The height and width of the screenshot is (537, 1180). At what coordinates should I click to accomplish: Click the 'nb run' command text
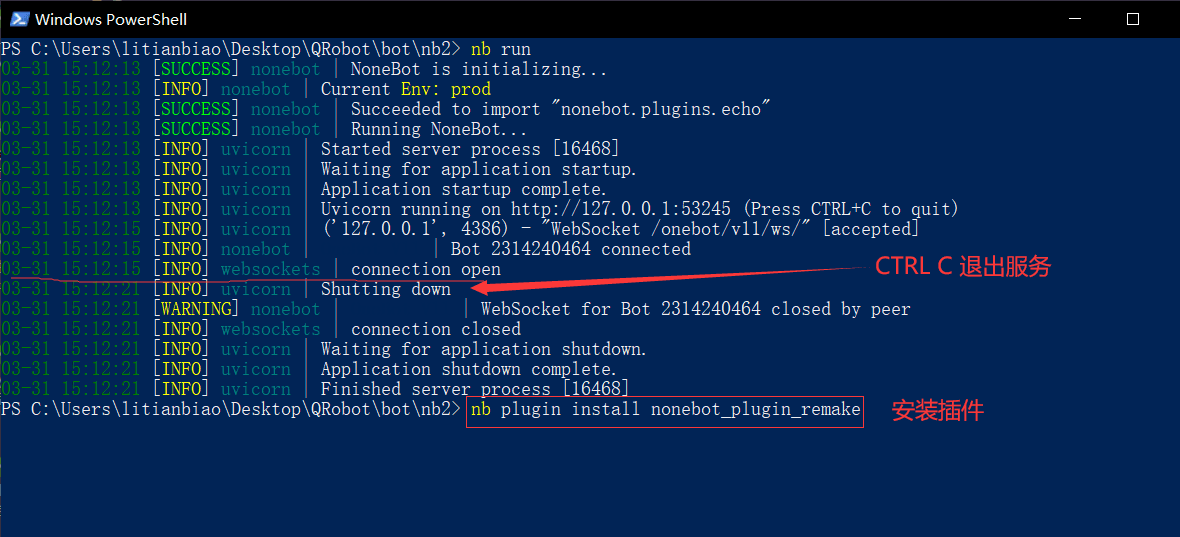[500, 50]
